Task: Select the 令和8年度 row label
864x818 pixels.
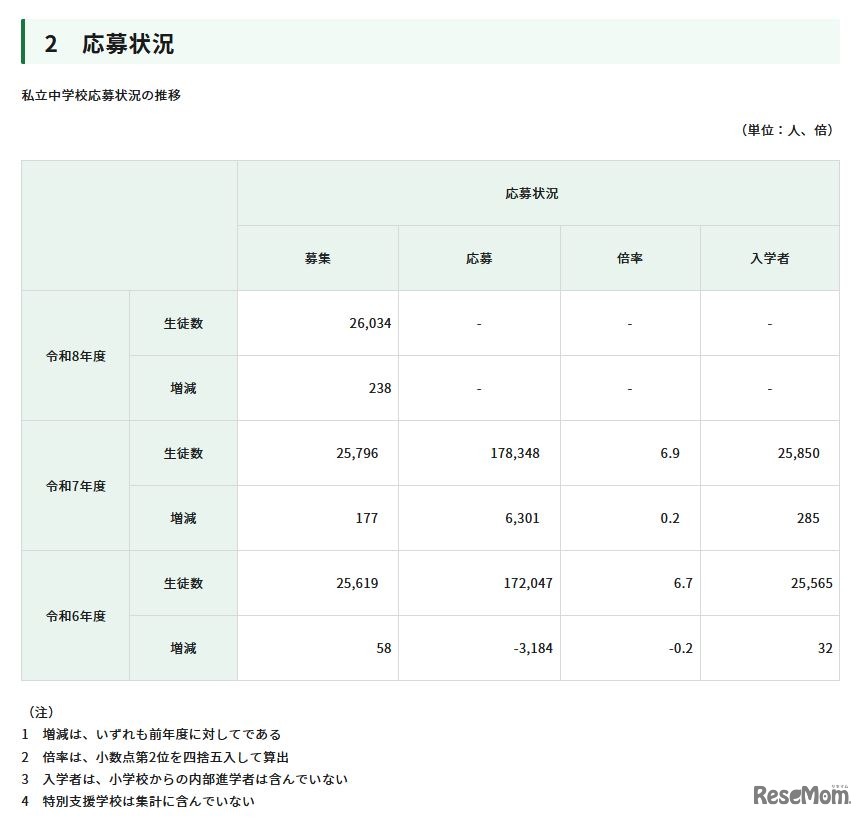Action: (73, 355)
